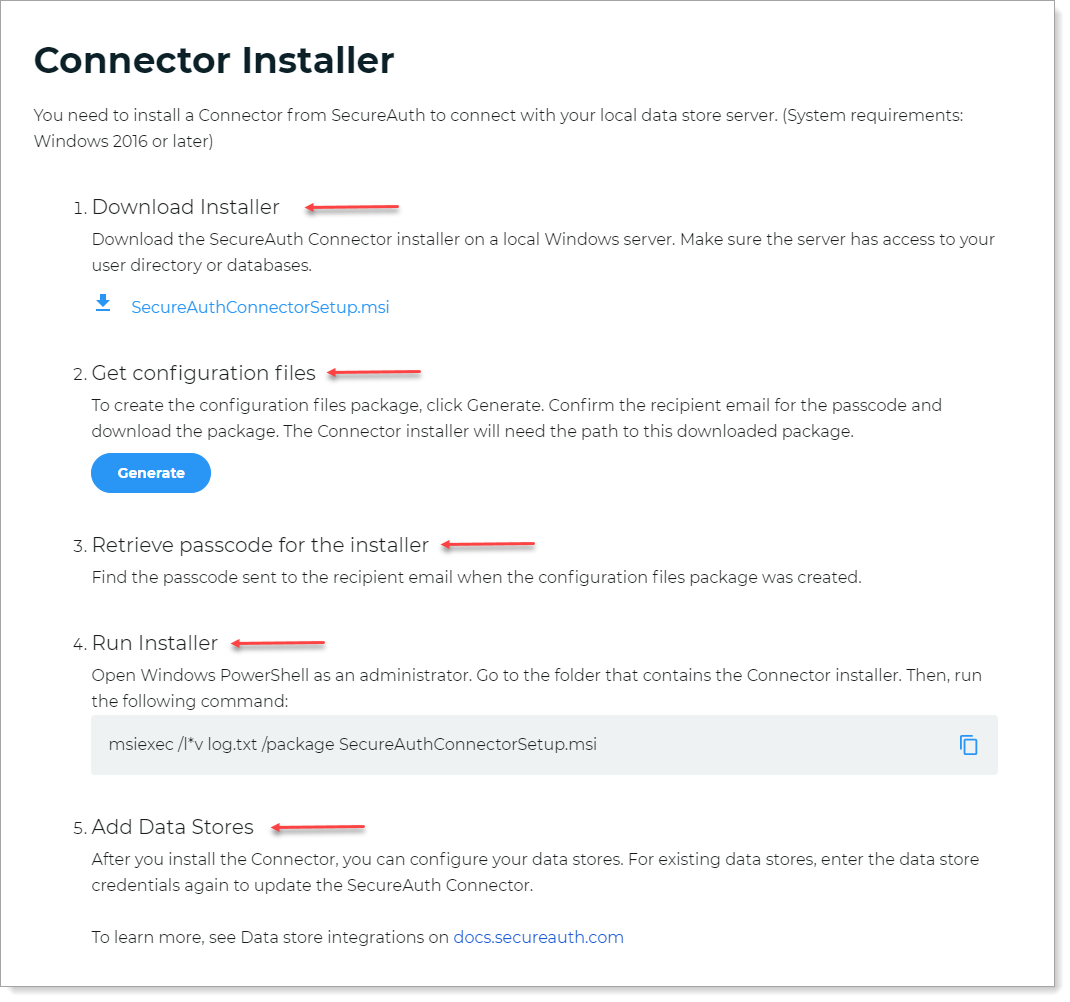Click the Add Data Stores step heading
Image resolution: width=1070 pixels, height=1002 pixels.
172,827
